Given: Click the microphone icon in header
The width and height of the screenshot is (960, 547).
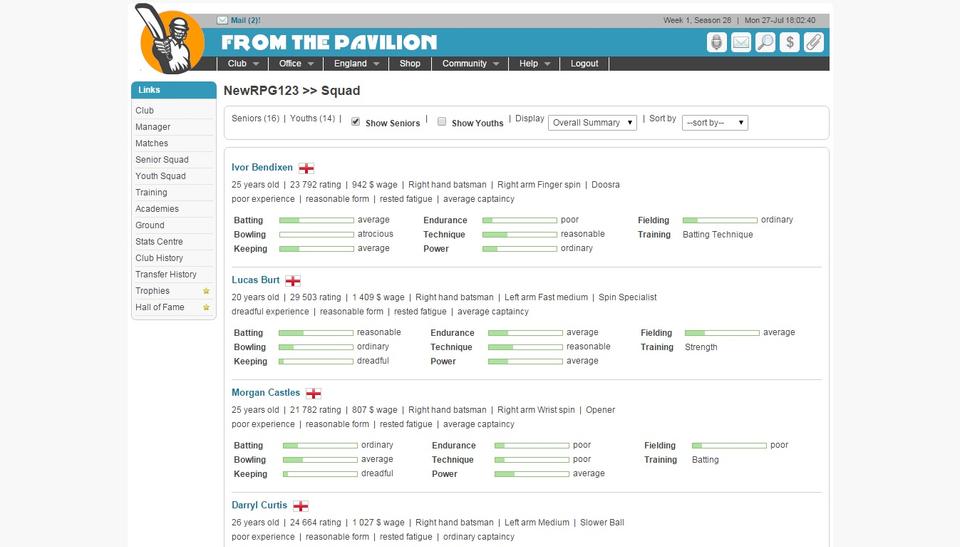Looking at the screenshot, I should click(717, 42).
